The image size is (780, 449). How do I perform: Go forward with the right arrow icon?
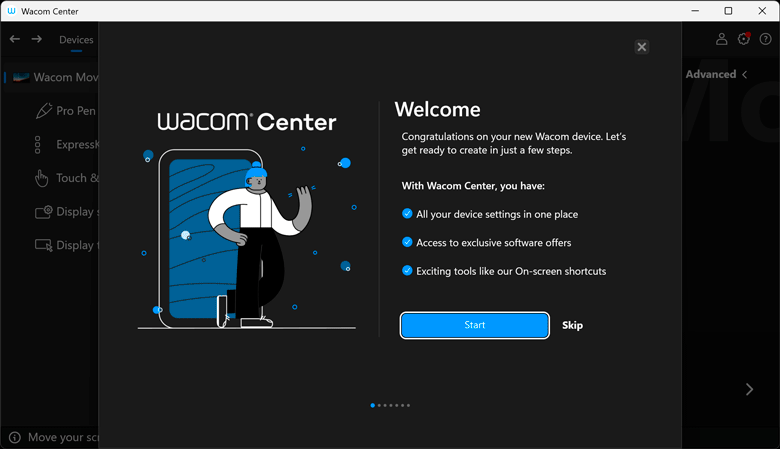tap(37, 39)
